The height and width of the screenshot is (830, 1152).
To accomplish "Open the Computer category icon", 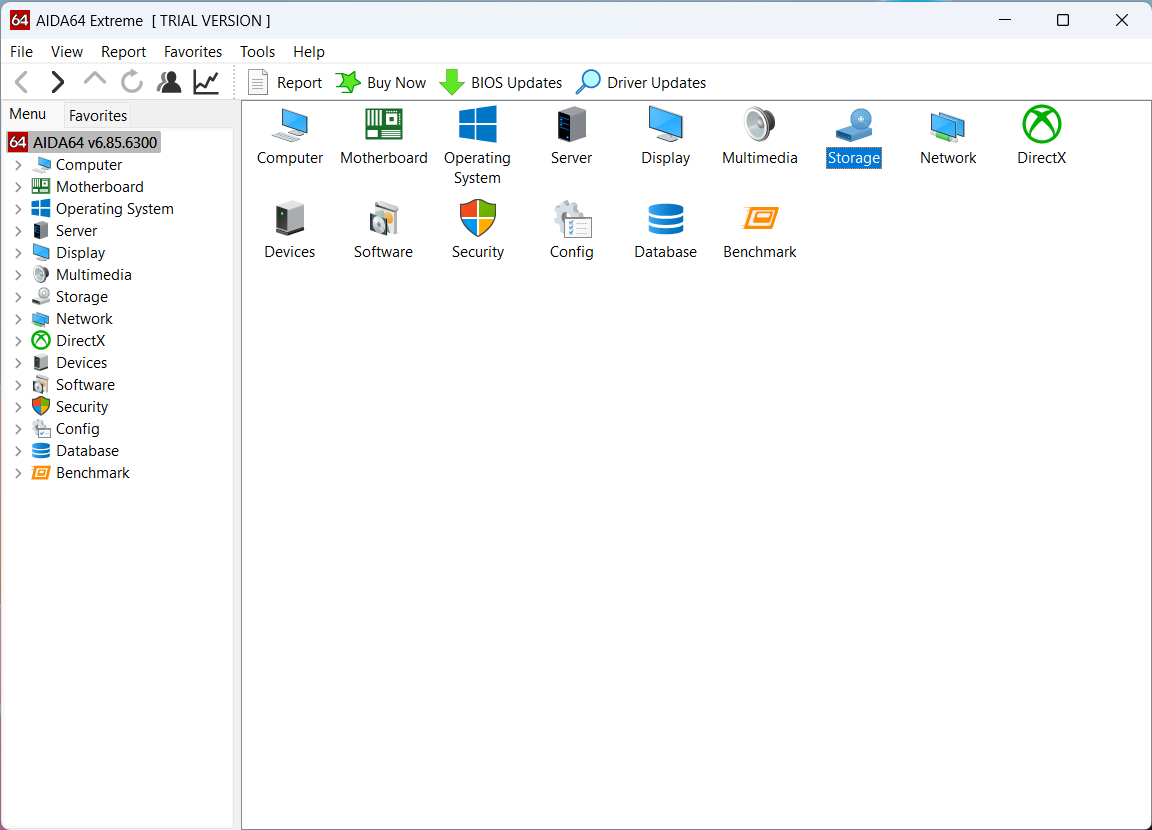I will pos(289,137).
